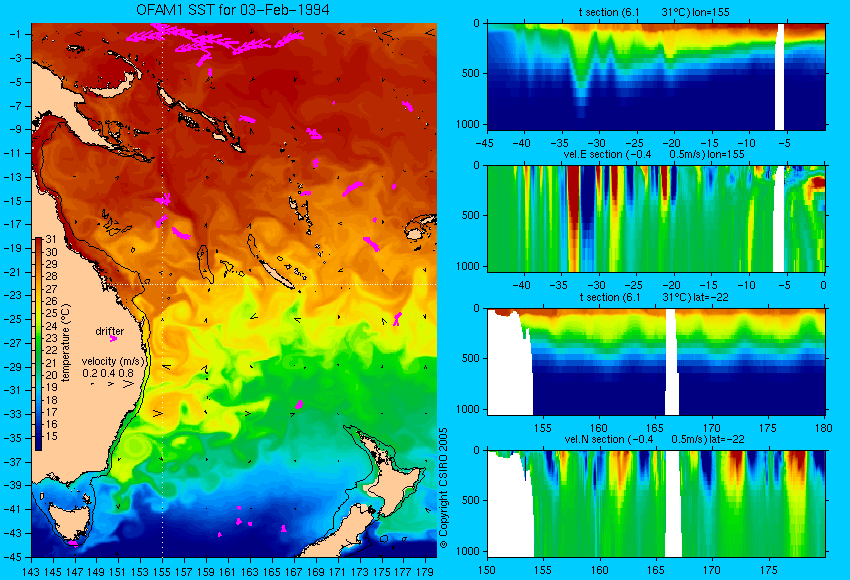Viewport: 850px width, 580px height.
Task: Click 'vel.E section (-0.4 0.5m/s) lon=155' heading
Action: coord(654,154)
